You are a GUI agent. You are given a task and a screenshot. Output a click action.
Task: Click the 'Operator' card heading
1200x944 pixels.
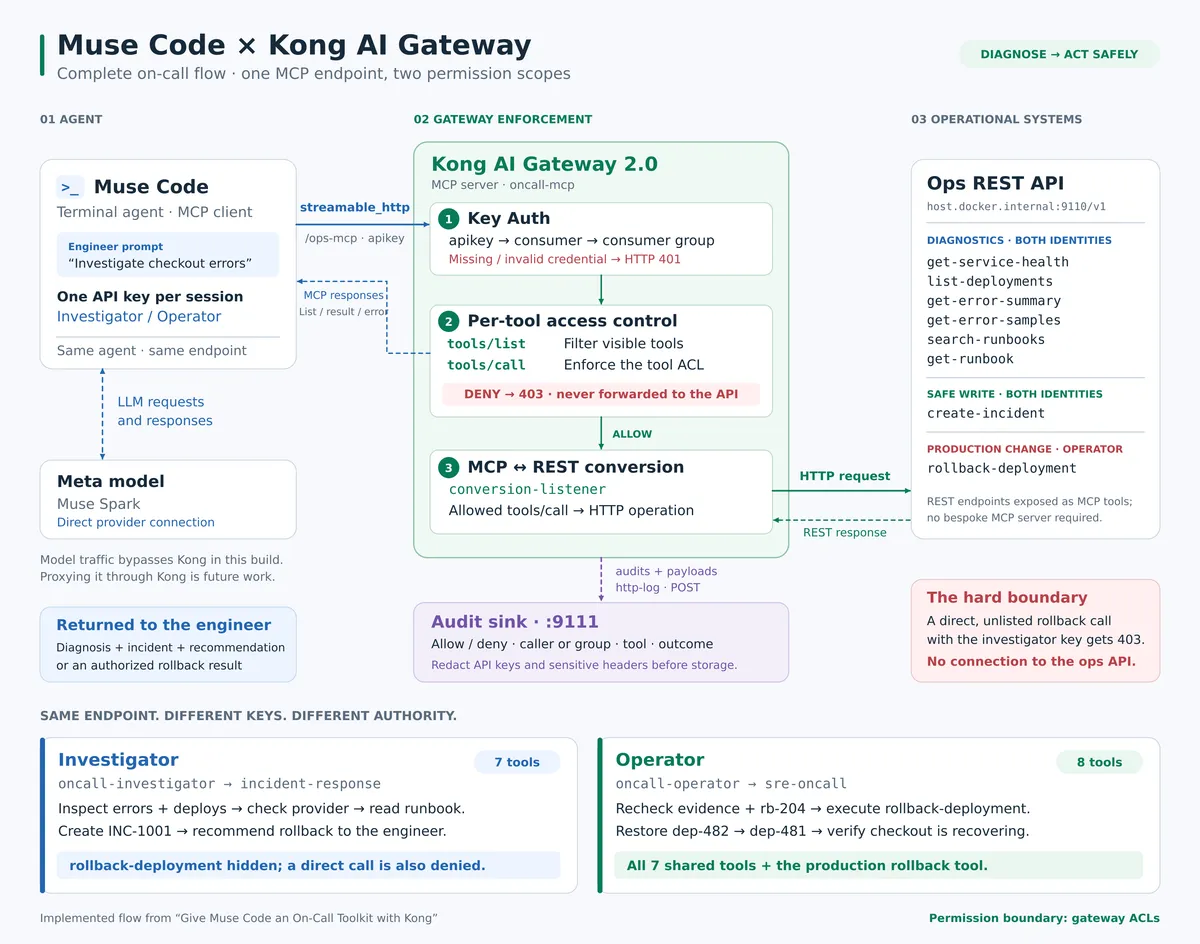(x=660, y=760)
